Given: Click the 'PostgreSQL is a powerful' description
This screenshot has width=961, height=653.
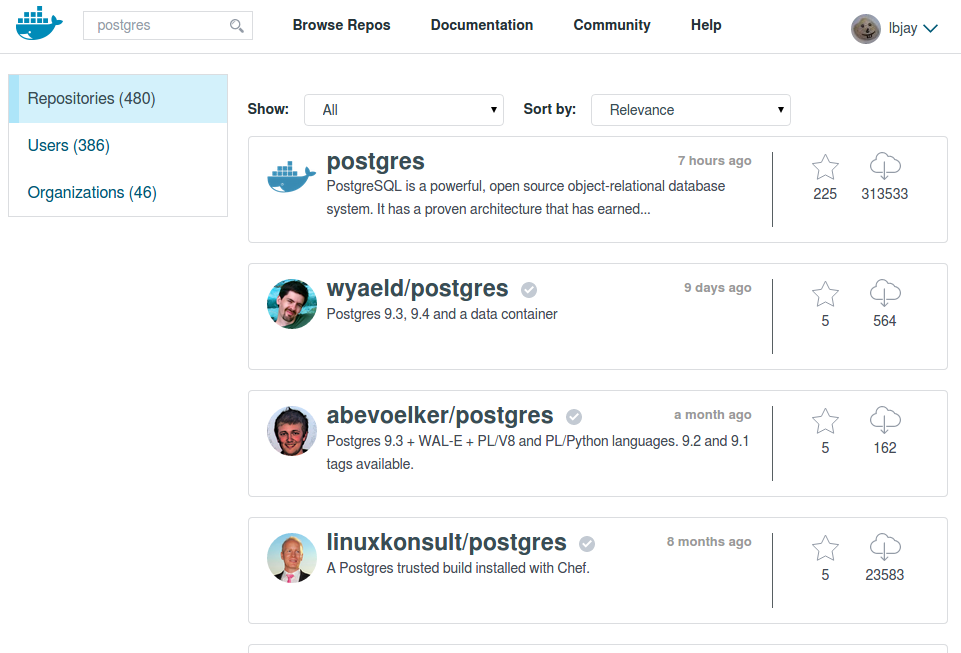Looking at the screenshot, I should 526,197.
